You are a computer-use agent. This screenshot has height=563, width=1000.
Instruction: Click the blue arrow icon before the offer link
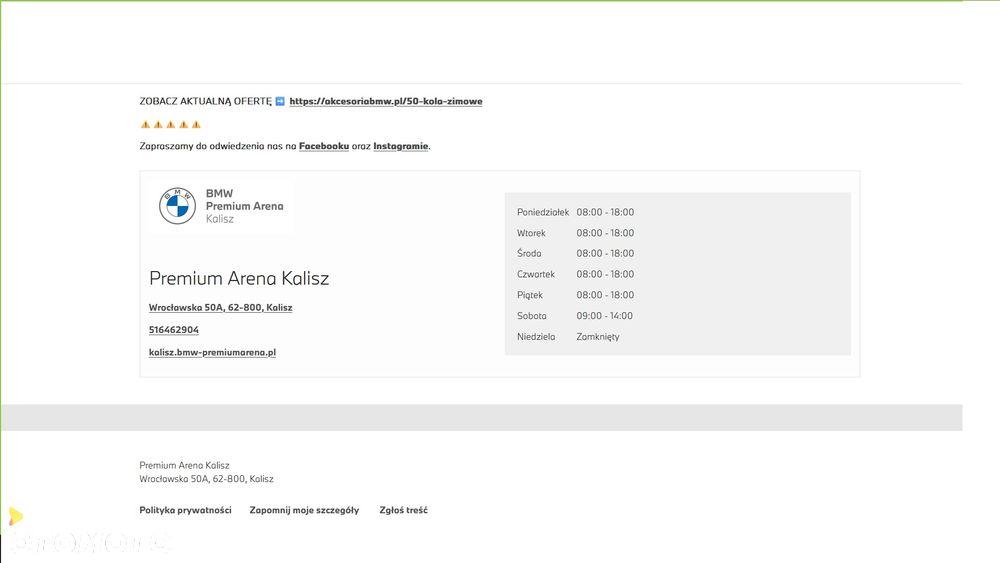coord(280,101)
